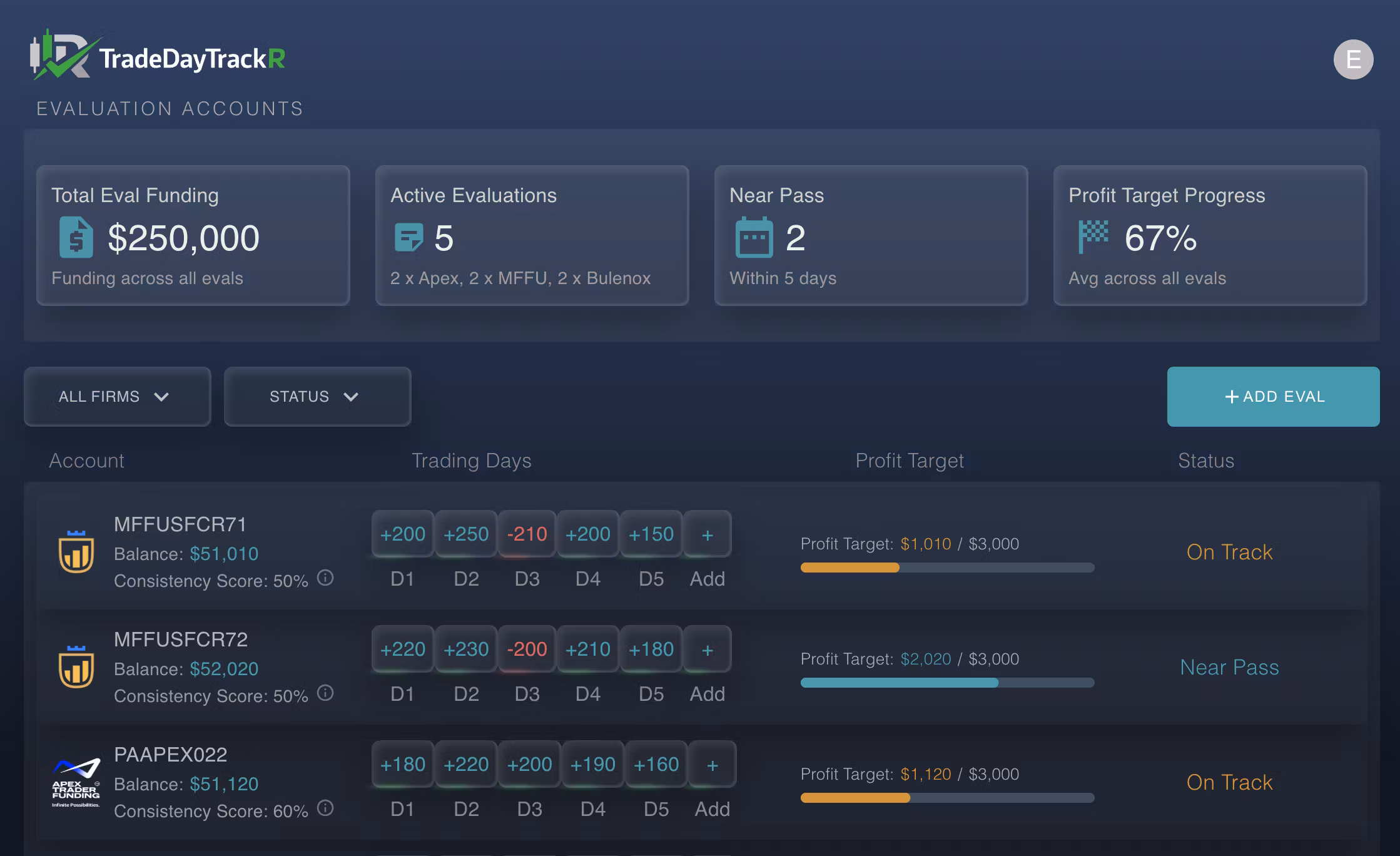Add a trading day for MFFUSFCR71

(x=707, y=535)
